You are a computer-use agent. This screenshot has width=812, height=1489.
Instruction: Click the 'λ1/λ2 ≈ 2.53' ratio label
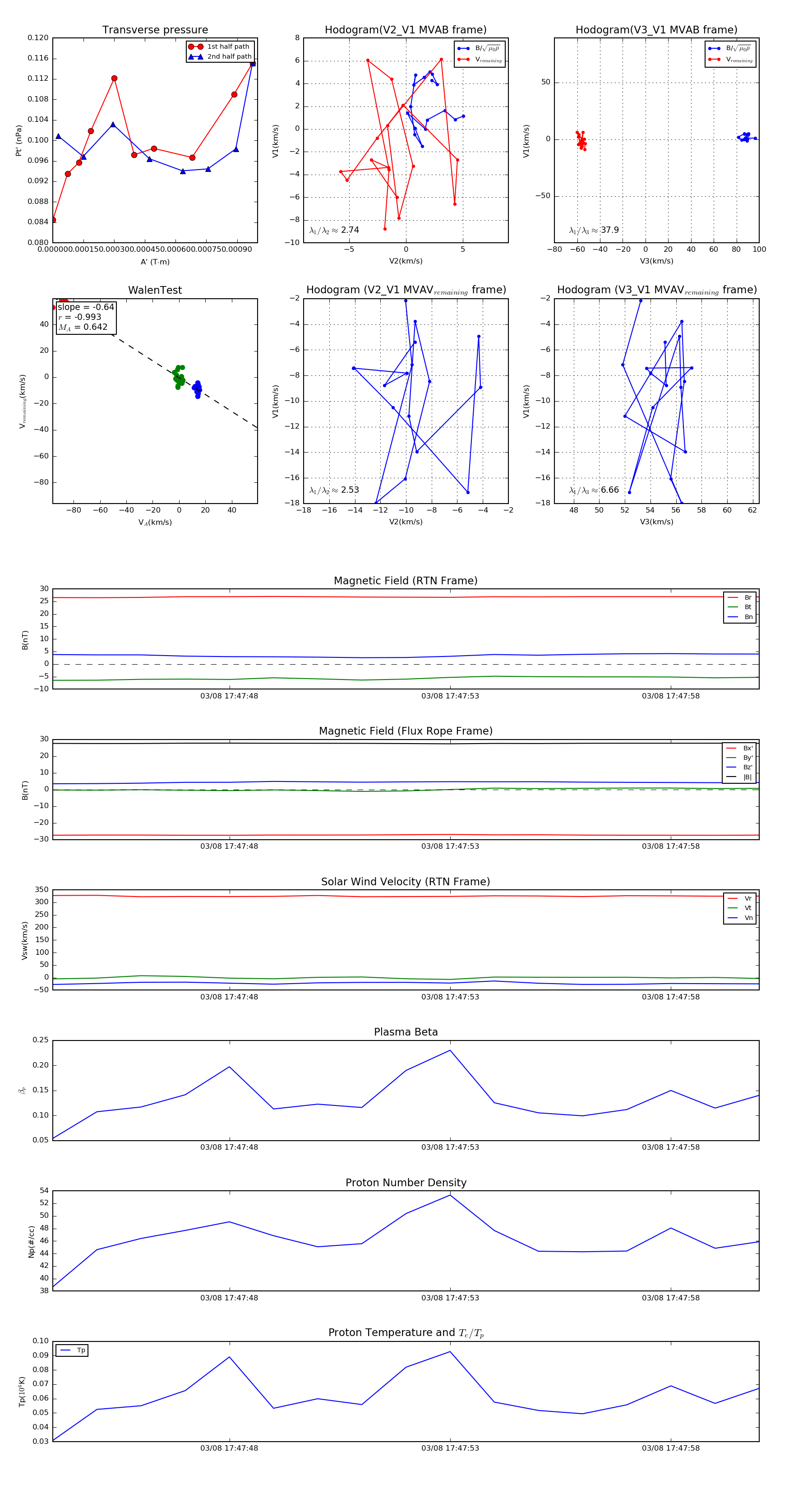[334, 490]
